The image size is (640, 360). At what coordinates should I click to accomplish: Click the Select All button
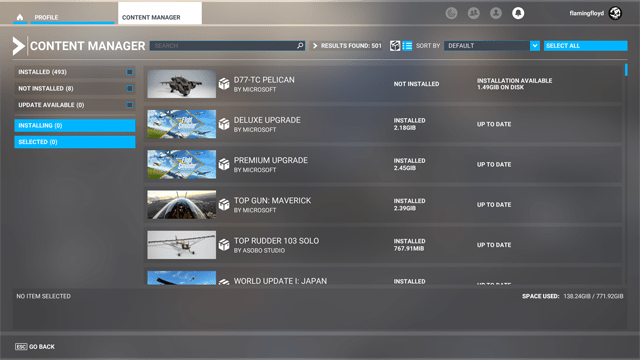(585, 46)
